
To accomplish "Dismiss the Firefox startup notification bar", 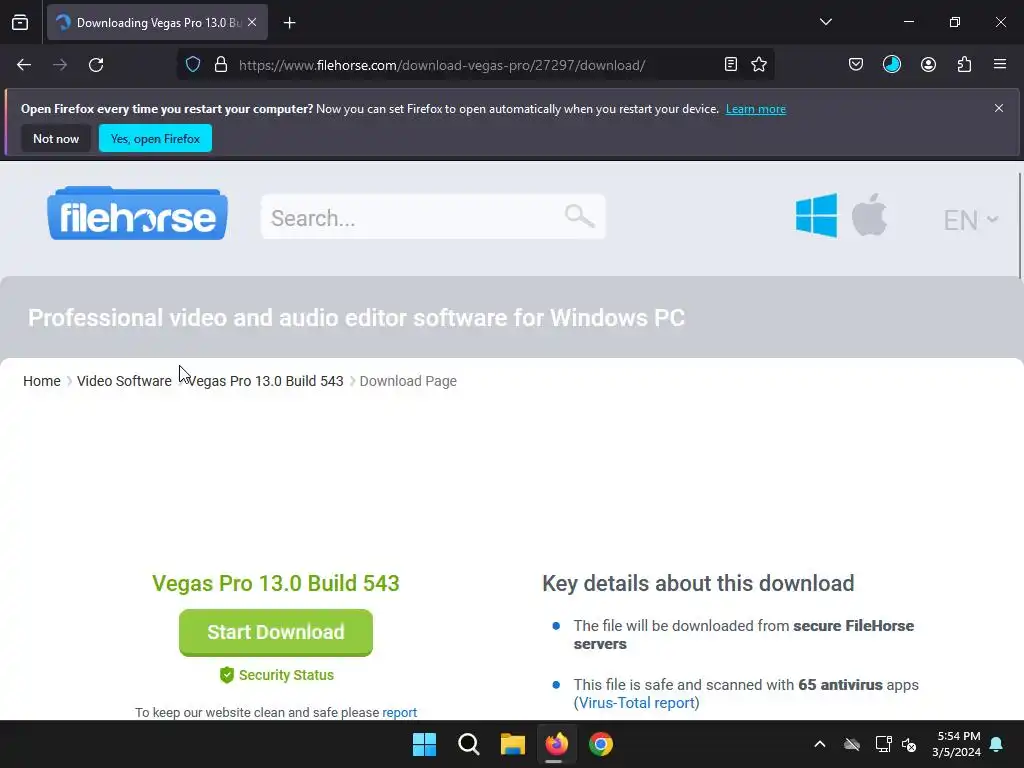I will point(999,108).
